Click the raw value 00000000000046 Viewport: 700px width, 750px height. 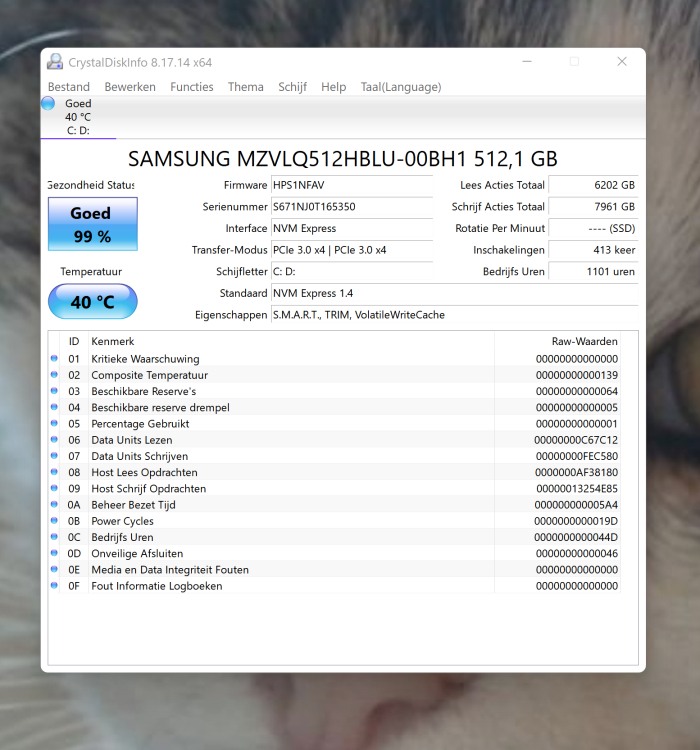coord(577,554)
